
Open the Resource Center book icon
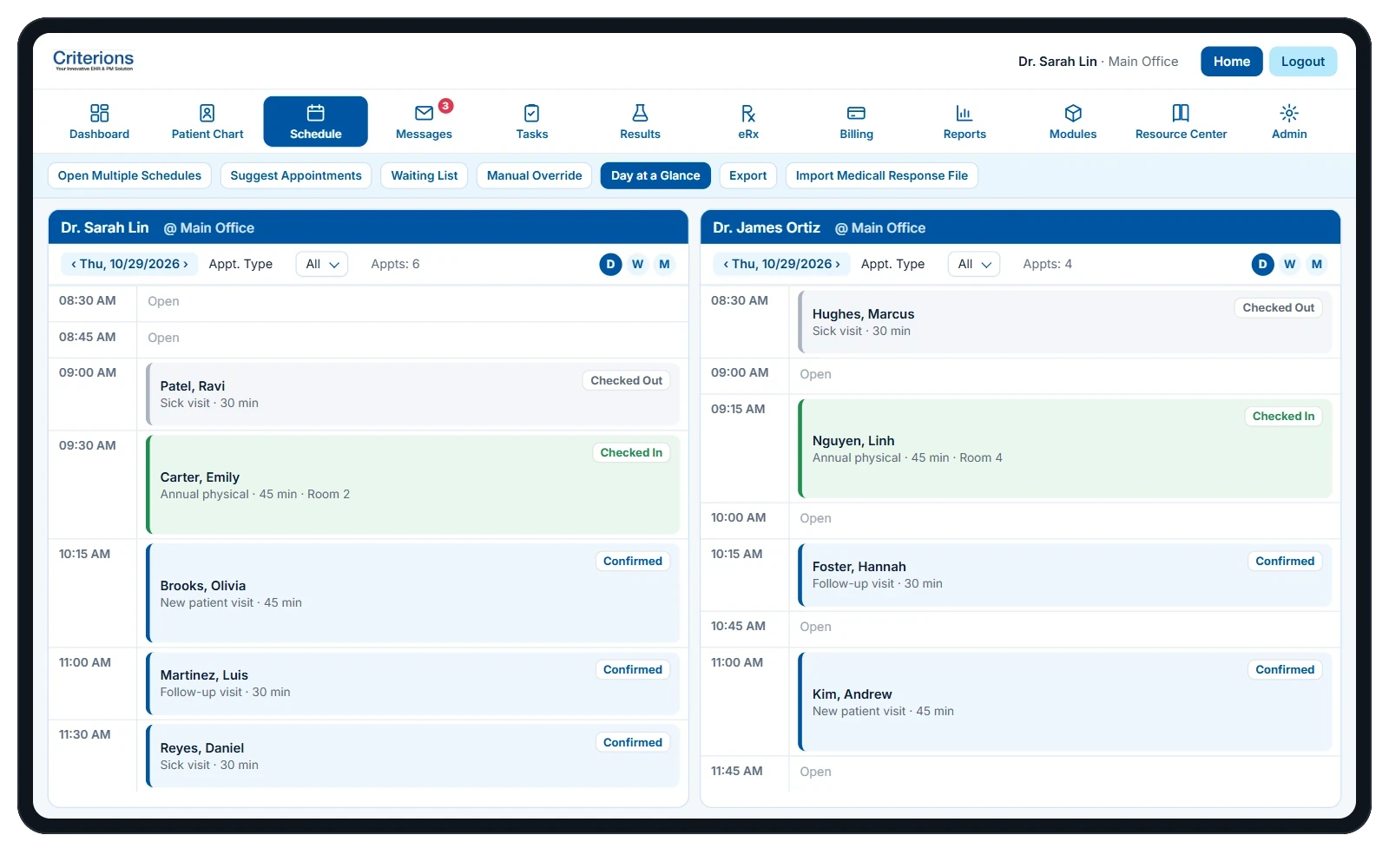(x=1181, y=114)
